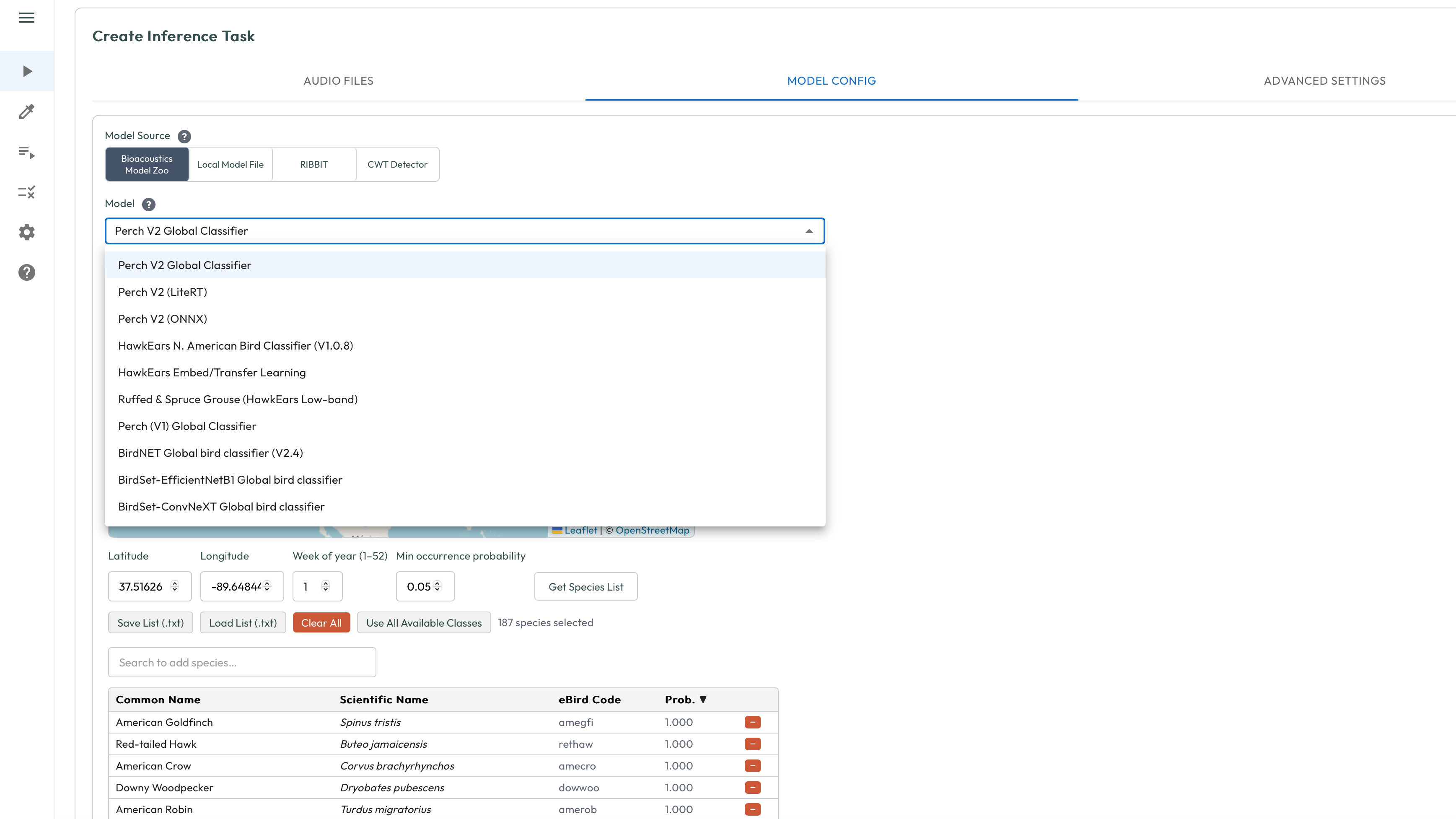Screen dimensions: 1456x819
Task: Adjust Min occurrence probability stepper arrows
Action: (437, 587)
